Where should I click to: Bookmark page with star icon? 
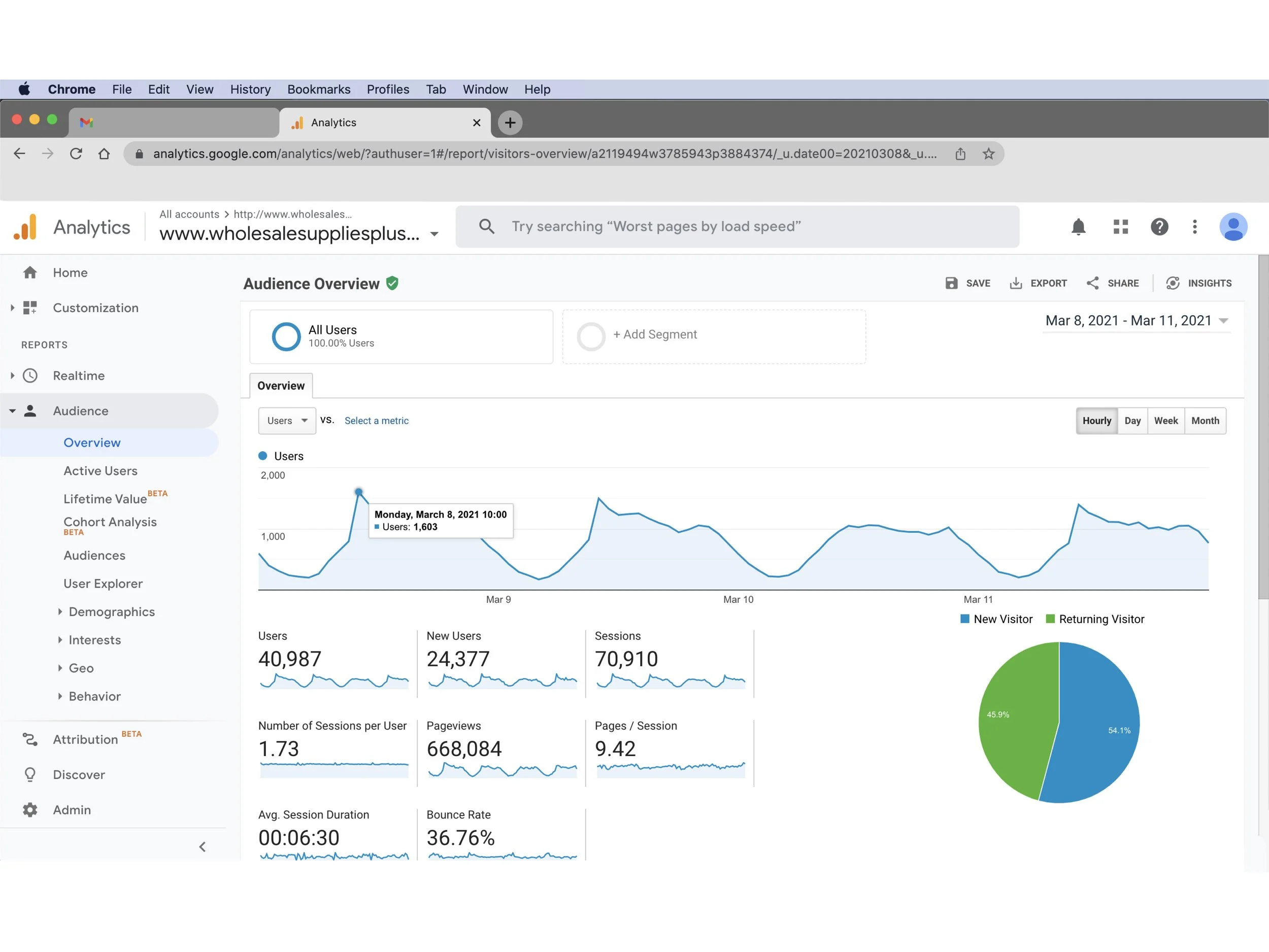(988, 154)
